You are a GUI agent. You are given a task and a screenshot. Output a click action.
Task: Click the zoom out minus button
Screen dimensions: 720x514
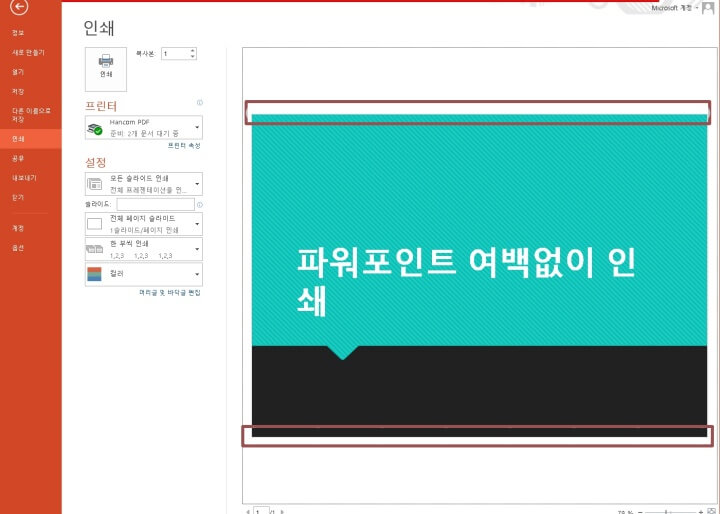click(641, 512)
